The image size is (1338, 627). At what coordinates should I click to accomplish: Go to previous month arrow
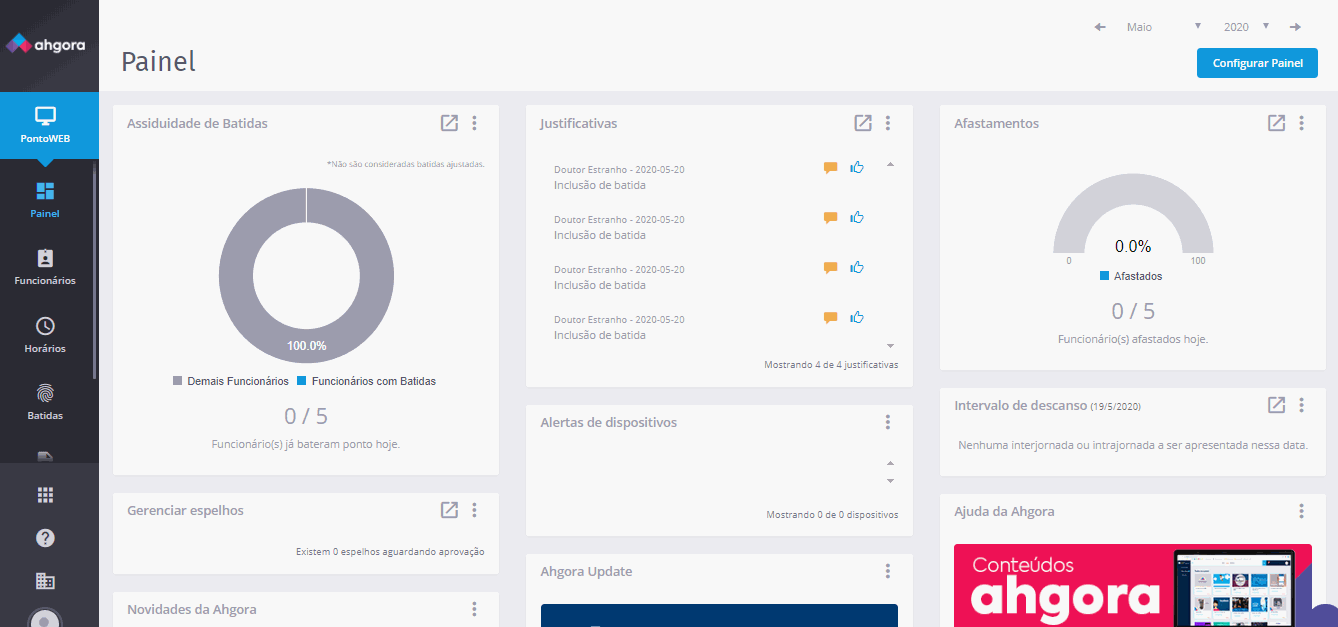pyautogui.click(x=1100, y=27)
